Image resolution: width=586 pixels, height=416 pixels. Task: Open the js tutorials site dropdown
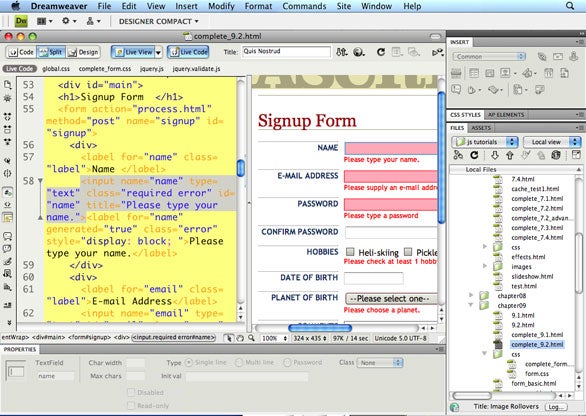pos(485,142)
